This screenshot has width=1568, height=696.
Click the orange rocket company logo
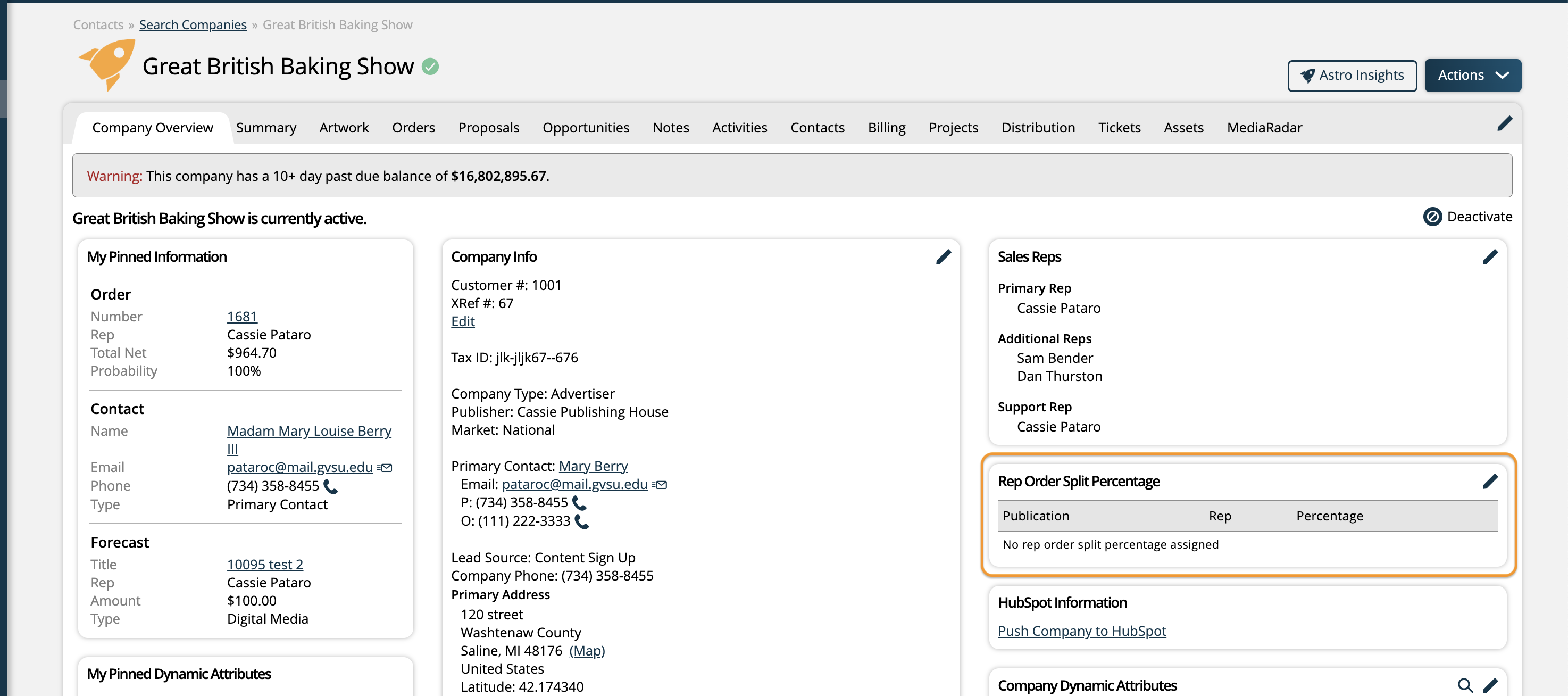pos(107,64)
